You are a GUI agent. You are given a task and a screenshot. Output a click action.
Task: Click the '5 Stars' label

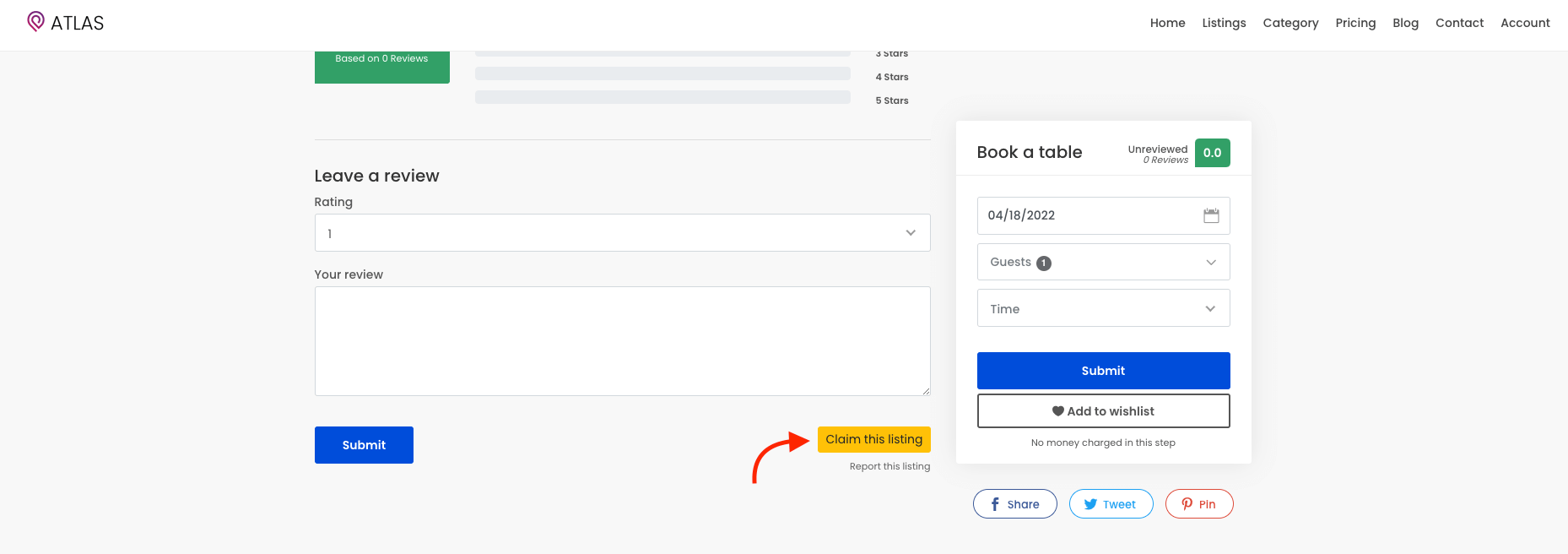(892, 100)
